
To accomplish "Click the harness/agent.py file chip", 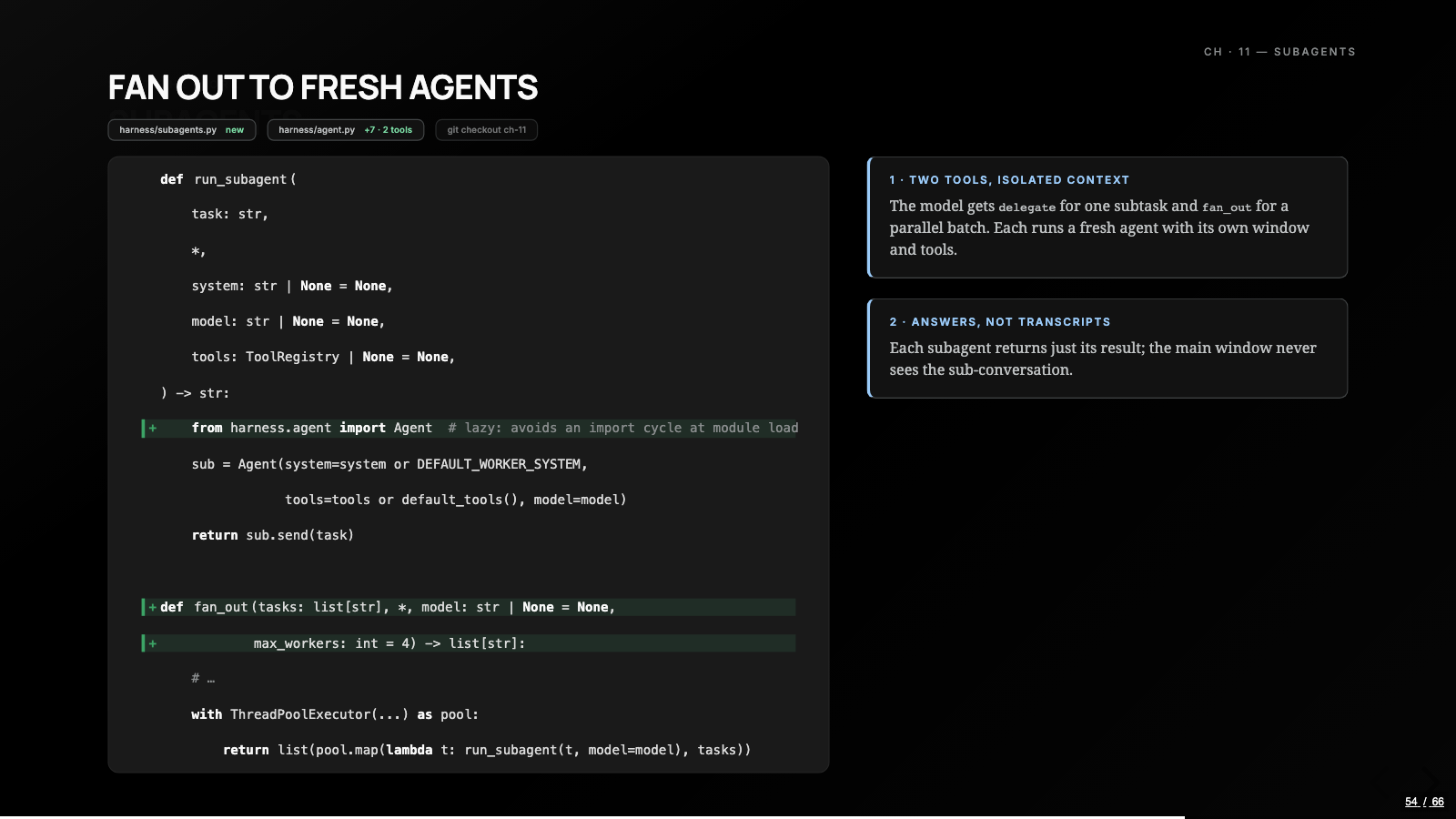I will (346, 130).
